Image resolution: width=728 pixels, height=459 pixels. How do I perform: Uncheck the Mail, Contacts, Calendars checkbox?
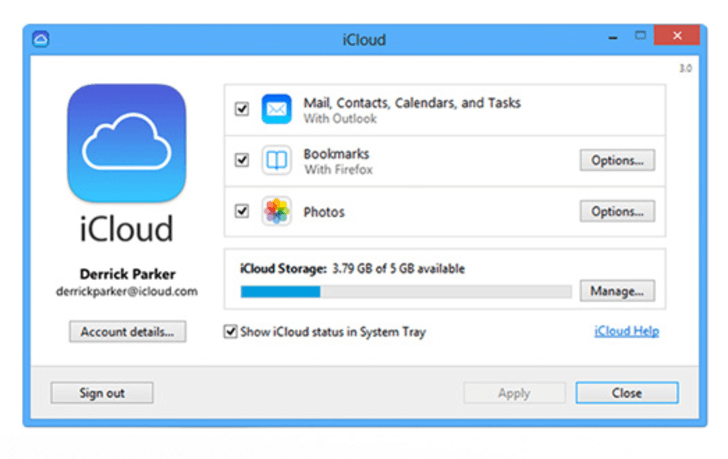pyautogui.click(x=242, y=109)
